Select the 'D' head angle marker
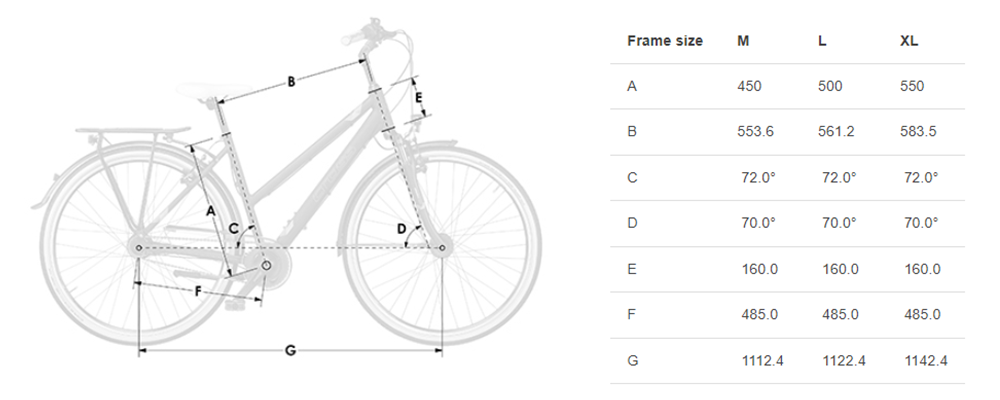The width and height of the screenshot is (1000, 400). (x=402, y=228)
